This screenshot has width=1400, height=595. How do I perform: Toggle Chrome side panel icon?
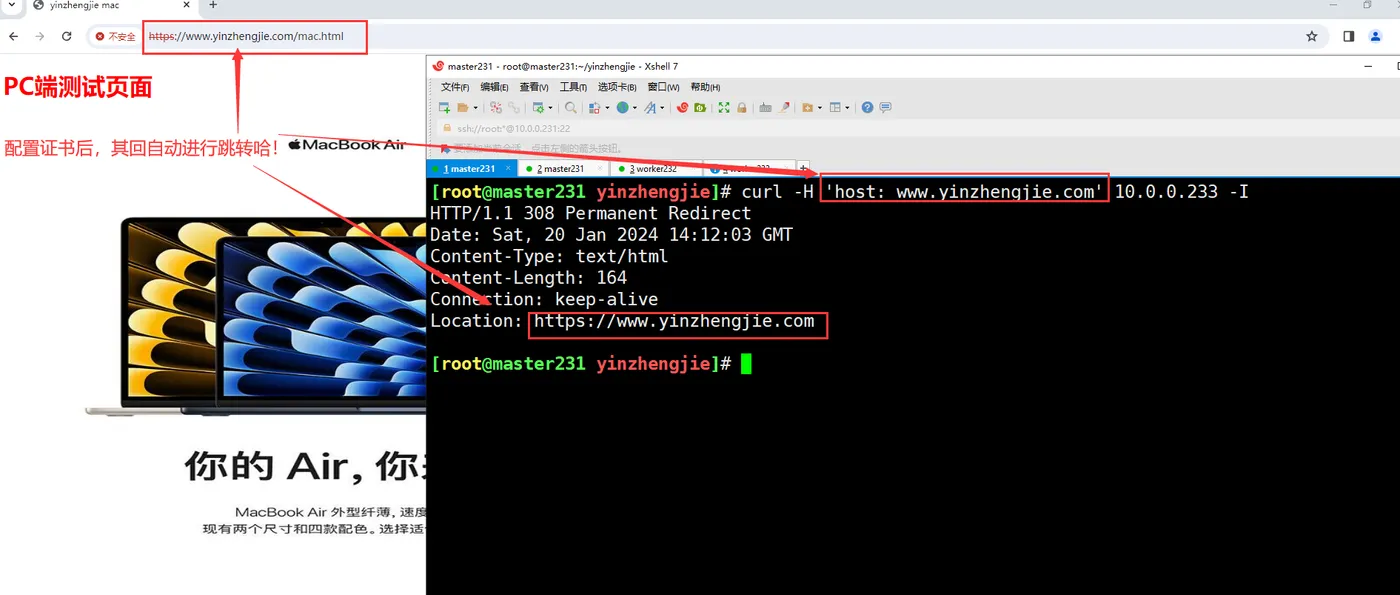1349,36
